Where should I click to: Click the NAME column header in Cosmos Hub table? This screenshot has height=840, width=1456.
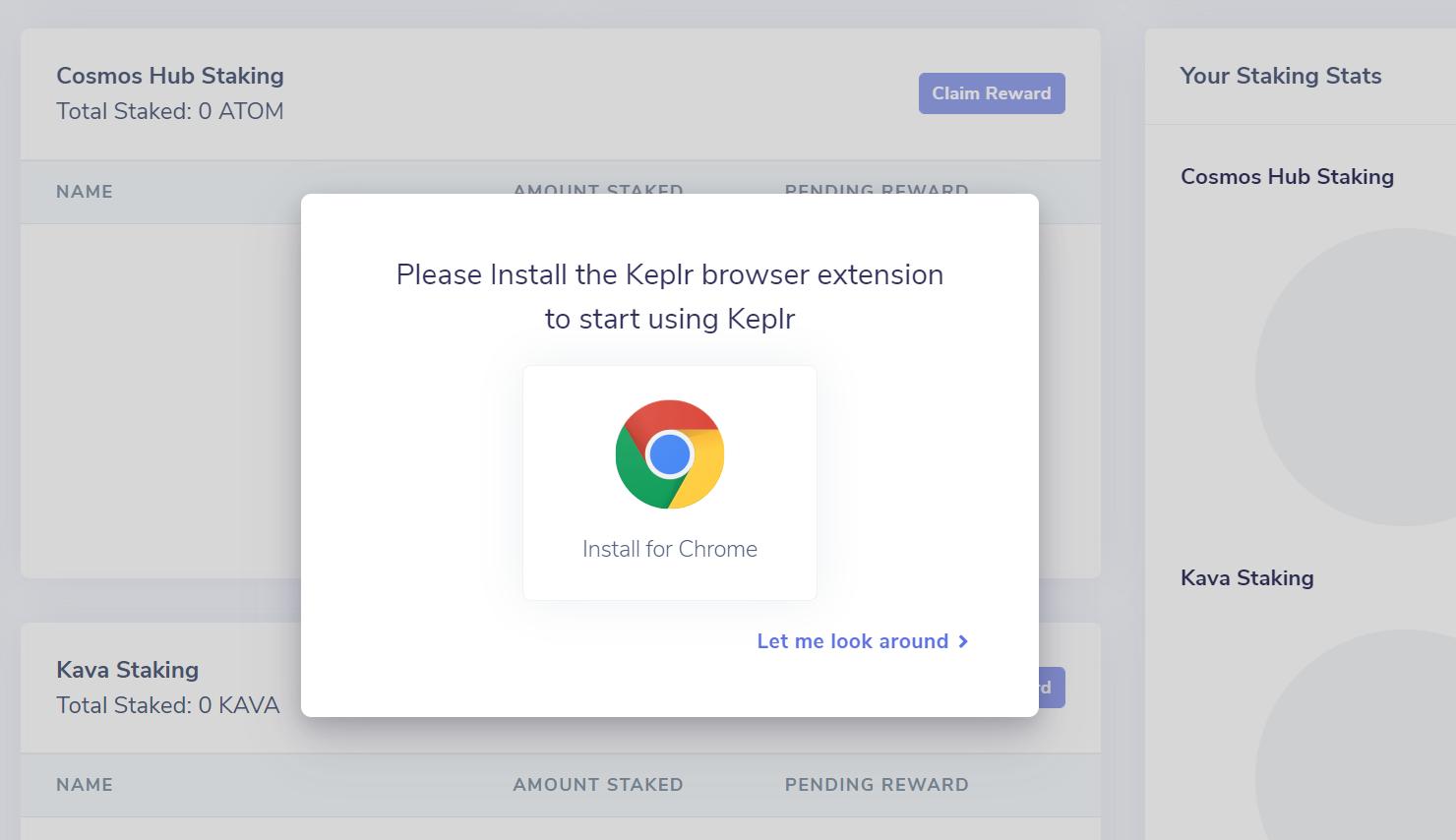(85, 192)
